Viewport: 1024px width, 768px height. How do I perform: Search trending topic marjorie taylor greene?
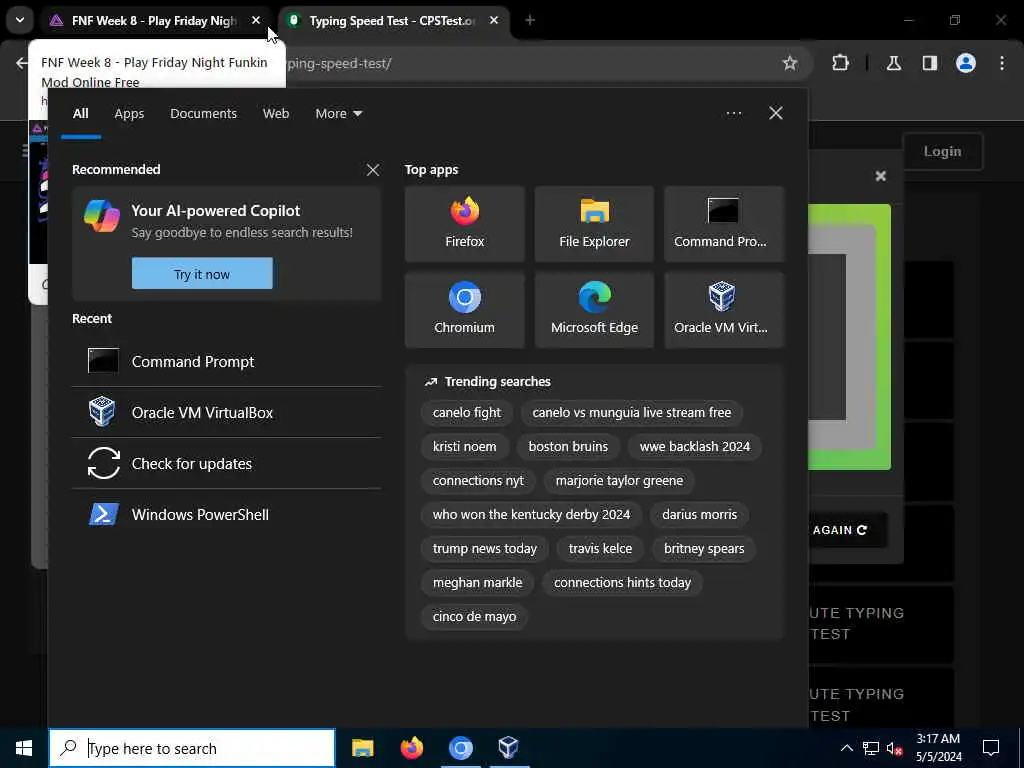coord(619,481)
